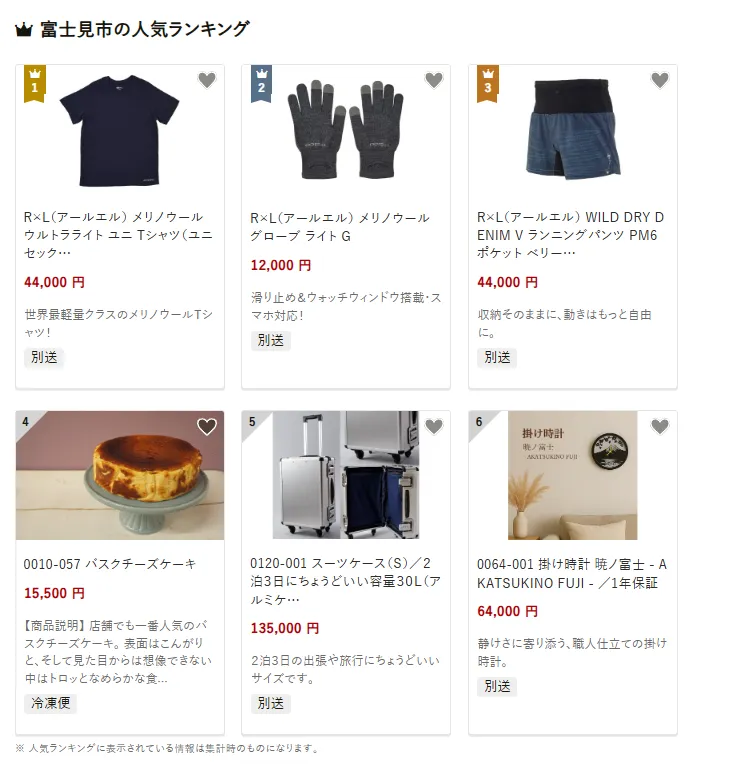Open the navy T-shirt product image
Screen dimensions: 740x782
click(119, 131)
